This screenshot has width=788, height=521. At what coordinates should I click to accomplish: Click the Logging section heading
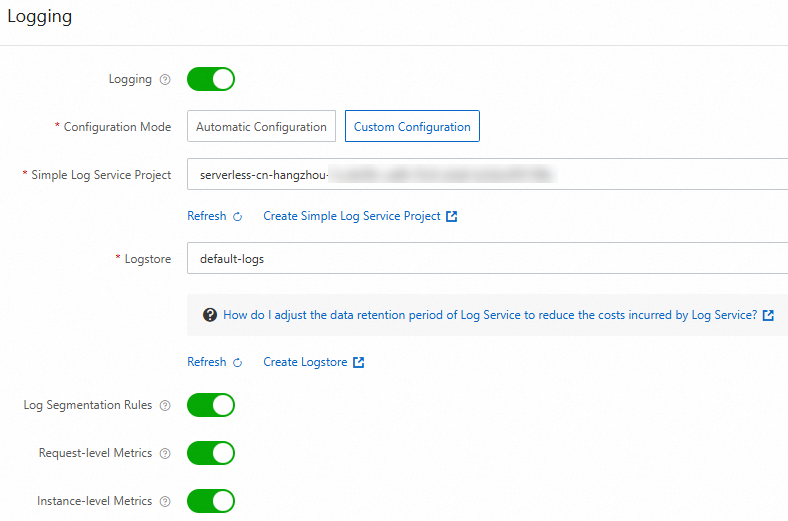[x=40, y=17]
